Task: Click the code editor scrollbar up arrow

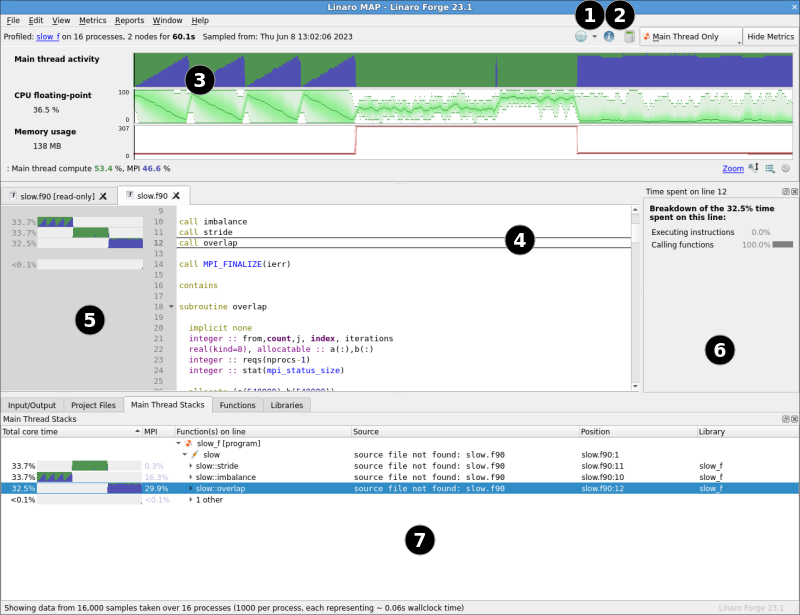Action: (x=635, y=210)
